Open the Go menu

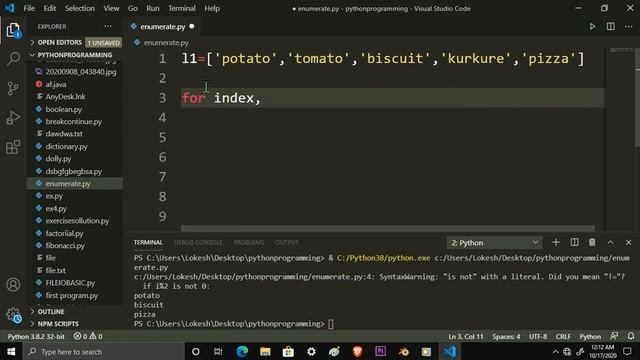point(133,8)
